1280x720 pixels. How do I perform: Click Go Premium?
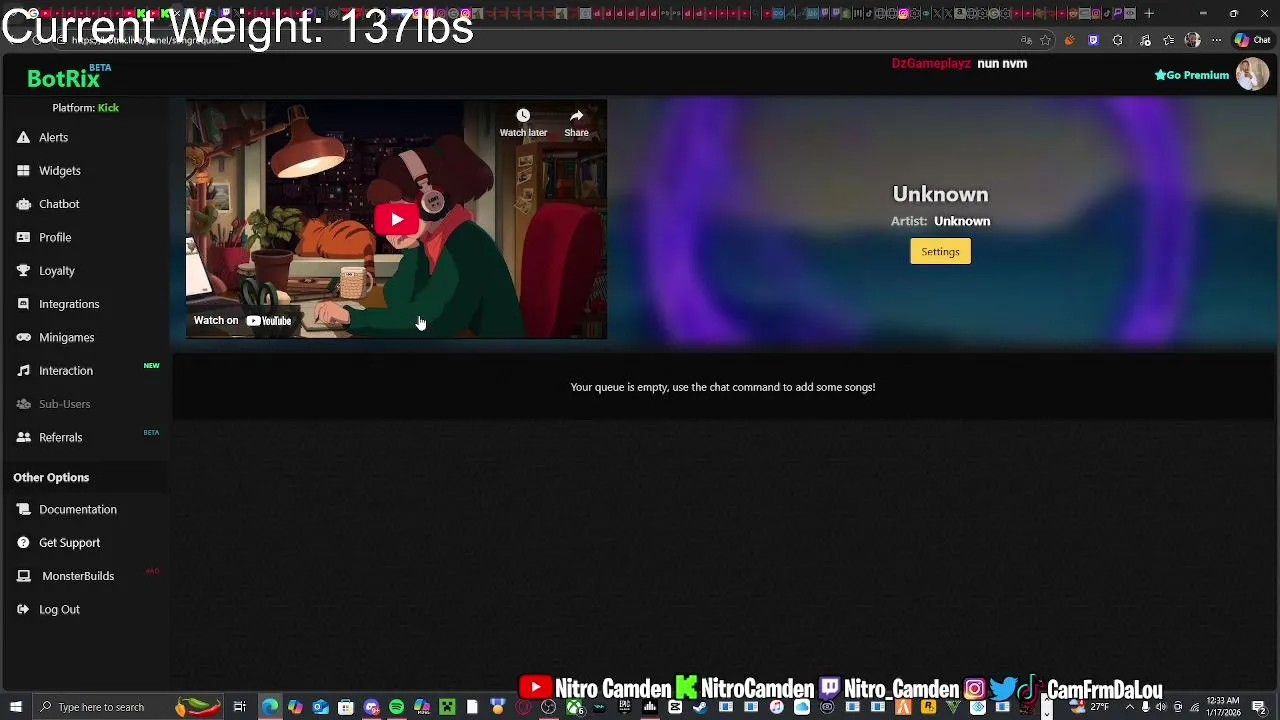pos(1191,75)
